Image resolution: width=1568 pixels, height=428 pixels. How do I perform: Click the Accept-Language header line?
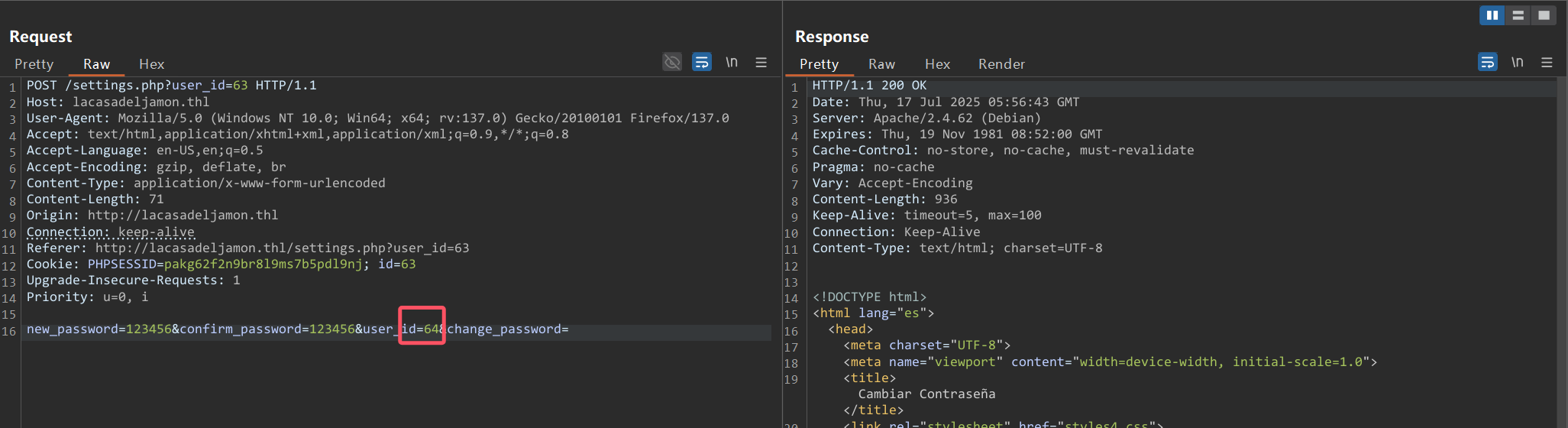144,151
